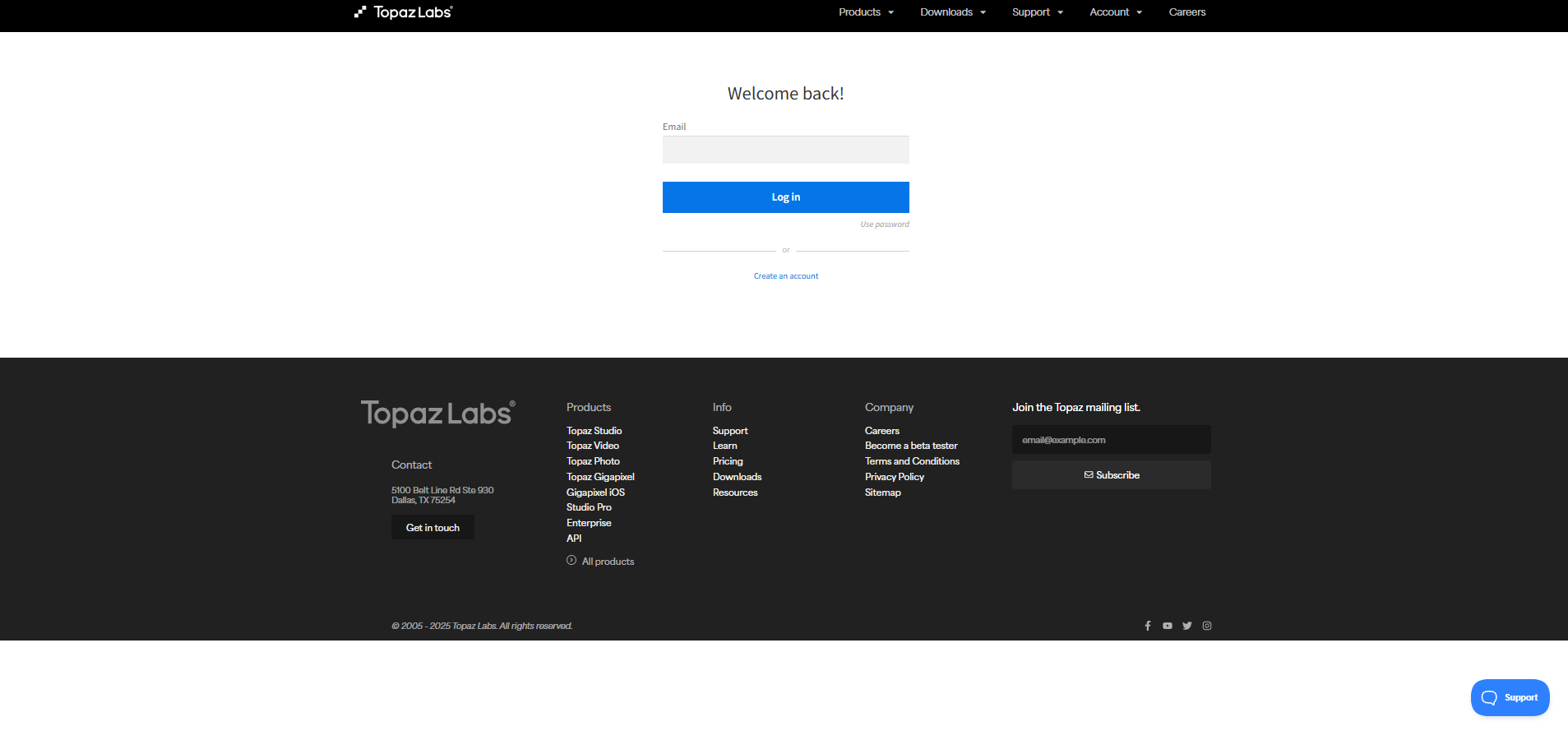
Task: Open Support link under Info
Action: pyautogui.click(x=730, y=431)
